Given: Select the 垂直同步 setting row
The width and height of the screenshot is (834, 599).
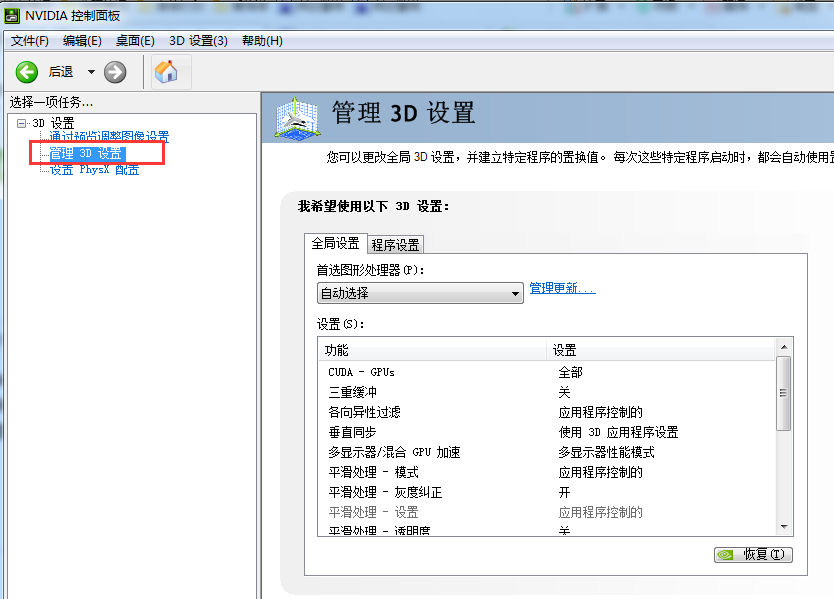Looking at the screenshot, I should 548,432.
